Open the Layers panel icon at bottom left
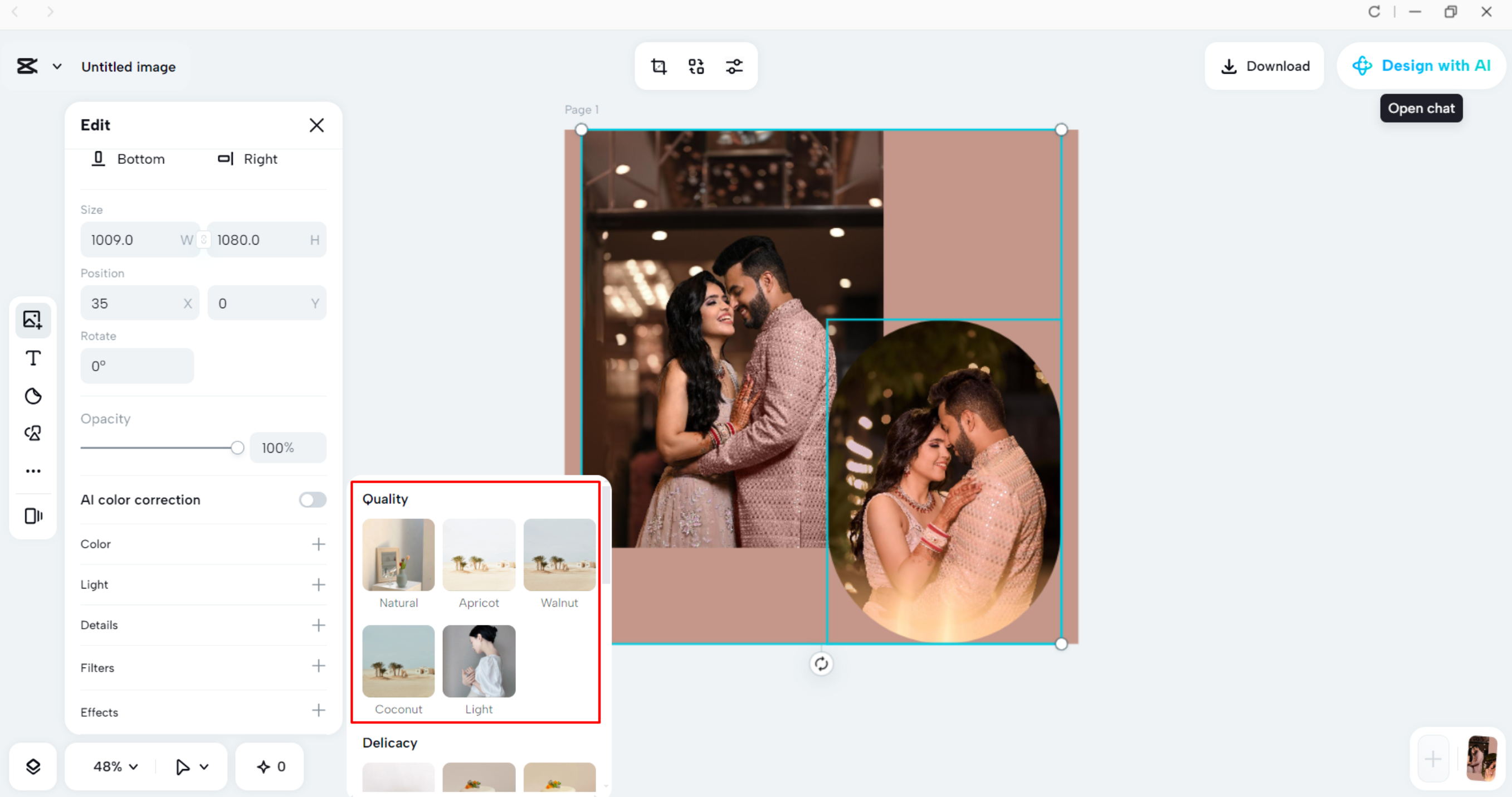 pos(33,766)
